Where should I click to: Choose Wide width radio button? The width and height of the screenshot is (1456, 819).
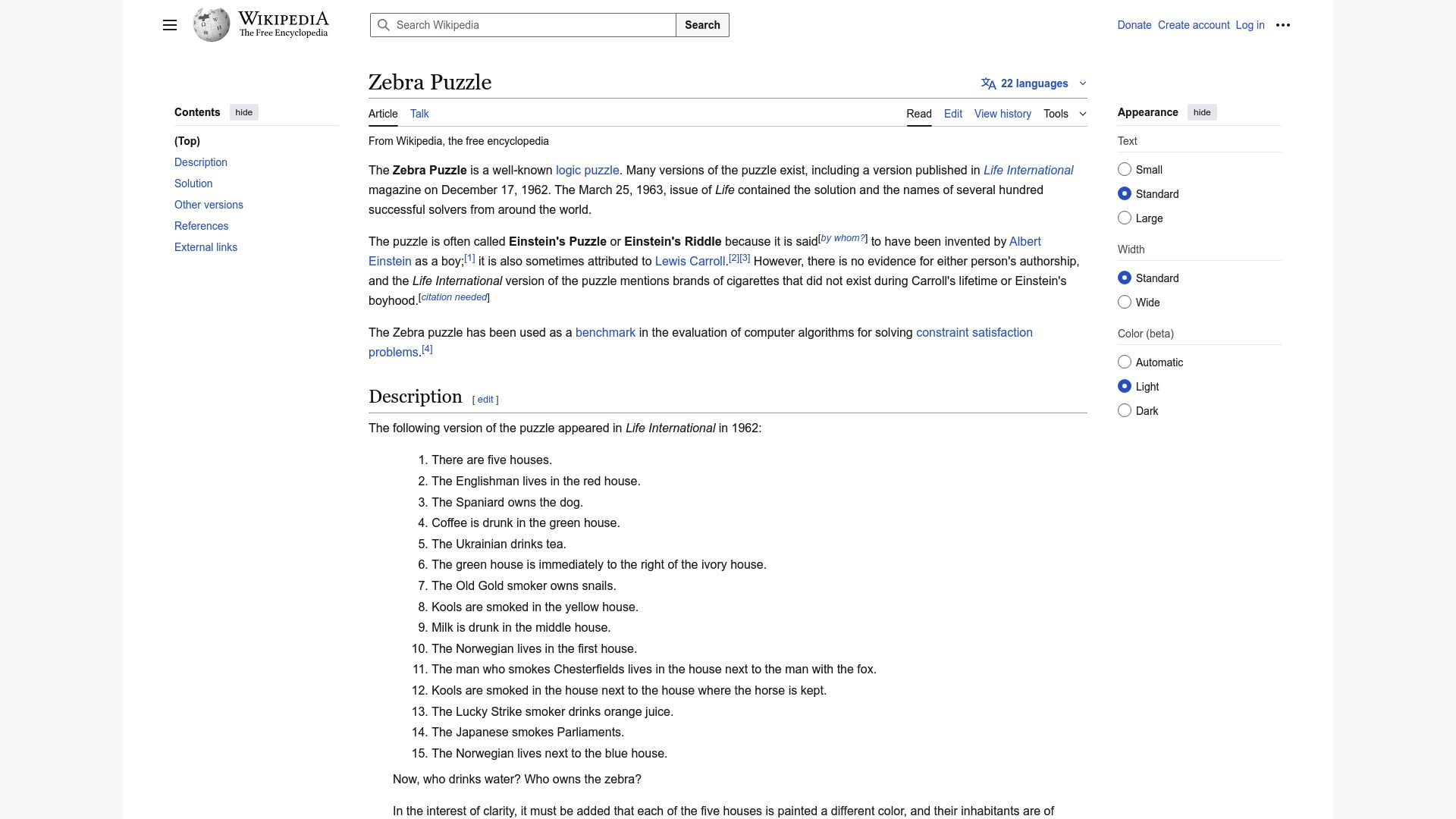(x=1125, y=303)
